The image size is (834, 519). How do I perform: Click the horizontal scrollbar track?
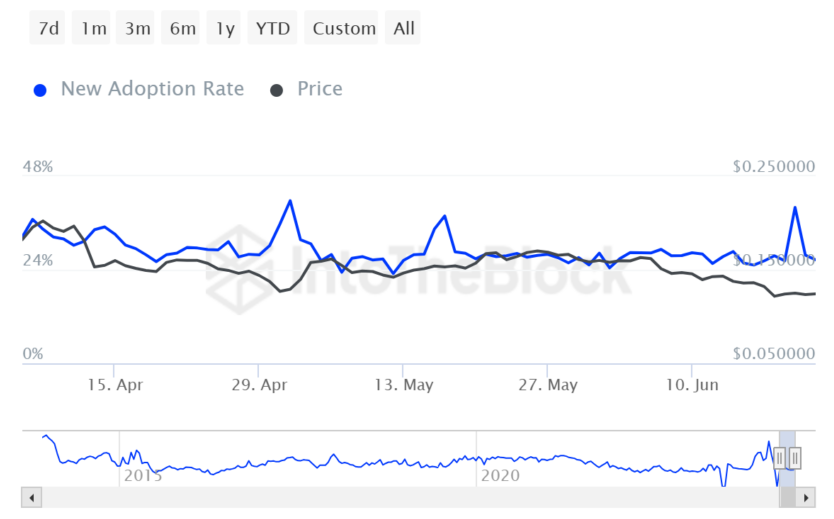point(400,497)
